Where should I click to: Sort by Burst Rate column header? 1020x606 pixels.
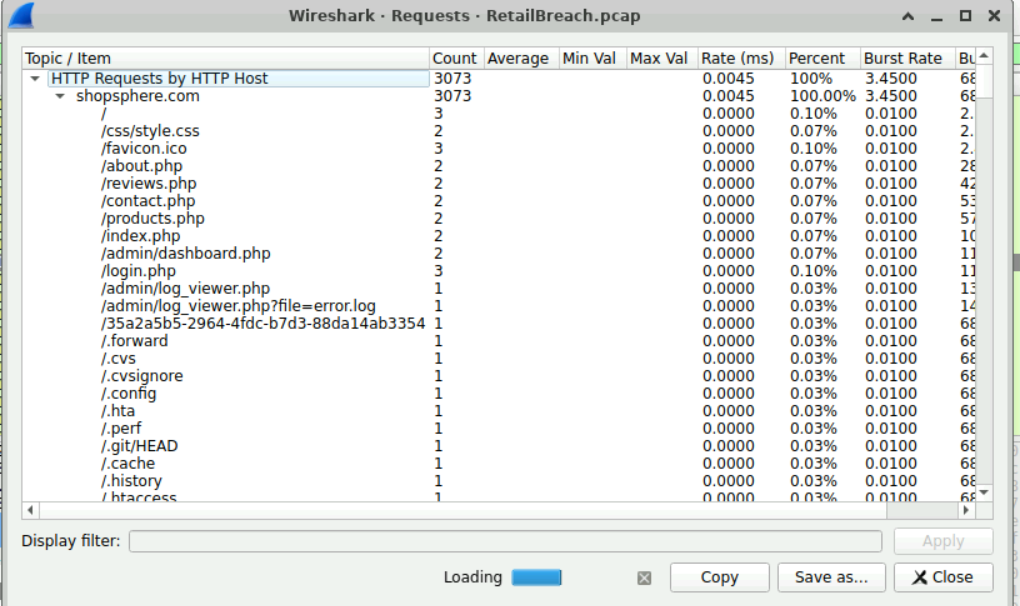pos(907,59)
